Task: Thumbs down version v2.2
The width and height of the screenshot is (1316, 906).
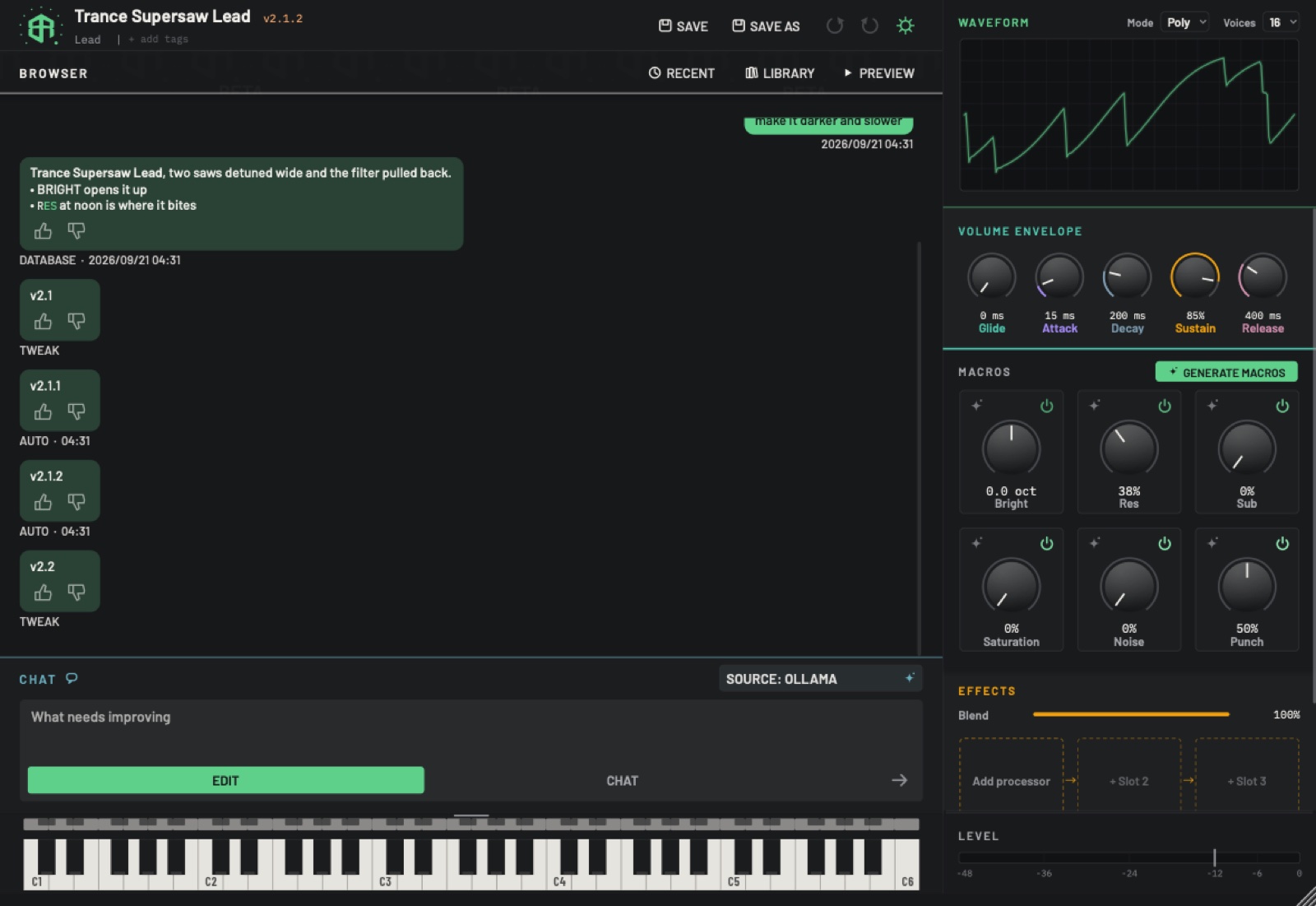Action: pos(76,593)
